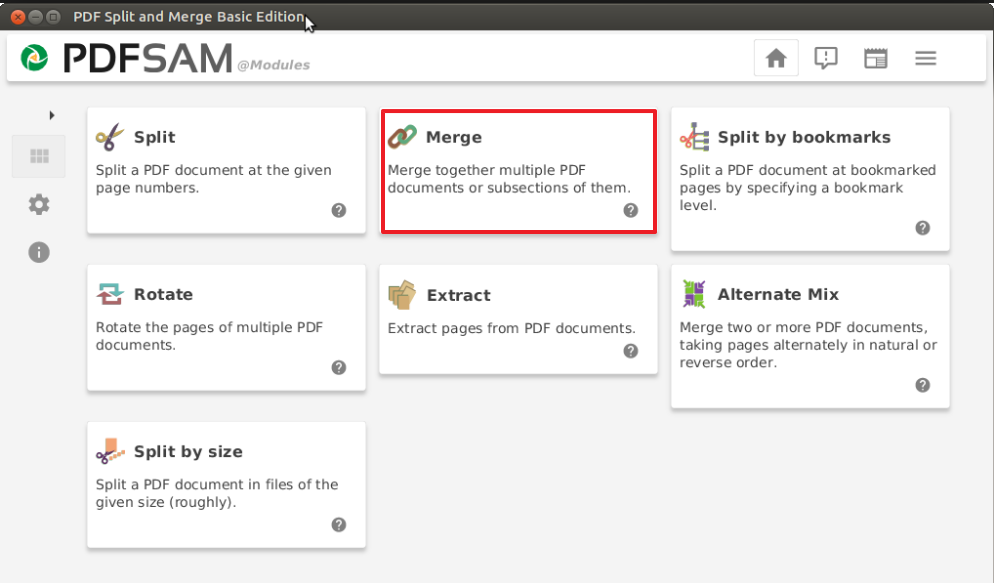Screen dimensions: 994x583
Task: Open the Alternate Mix module icon
Action: (694, 294)
